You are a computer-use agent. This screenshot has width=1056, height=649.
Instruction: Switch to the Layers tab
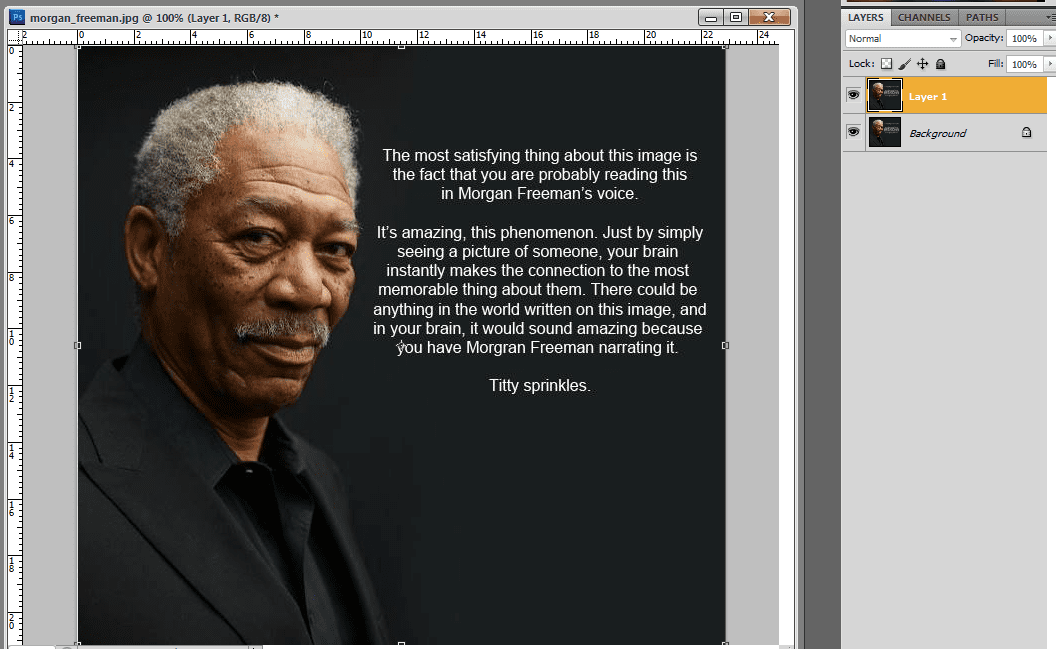click(x=865, y=18)
